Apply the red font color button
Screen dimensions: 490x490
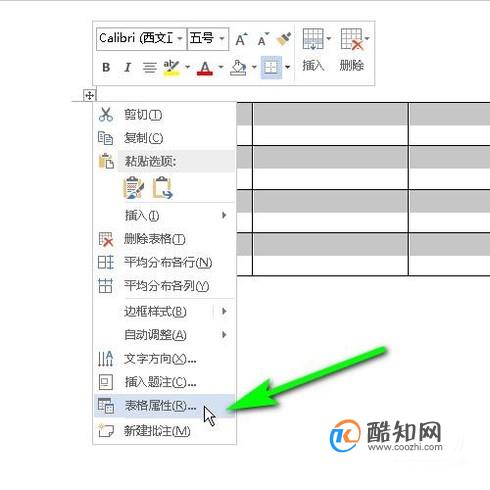coord(205,68)
